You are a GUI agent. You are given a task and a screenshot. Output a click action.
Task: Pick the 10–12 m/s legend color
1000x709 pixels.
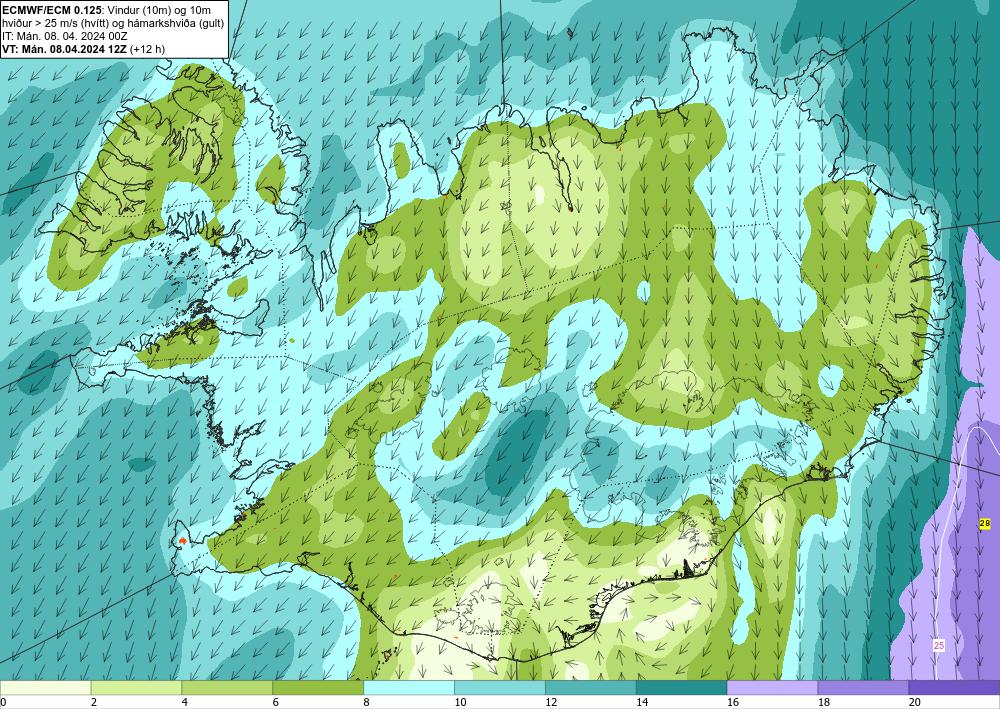tap(499, 688)
